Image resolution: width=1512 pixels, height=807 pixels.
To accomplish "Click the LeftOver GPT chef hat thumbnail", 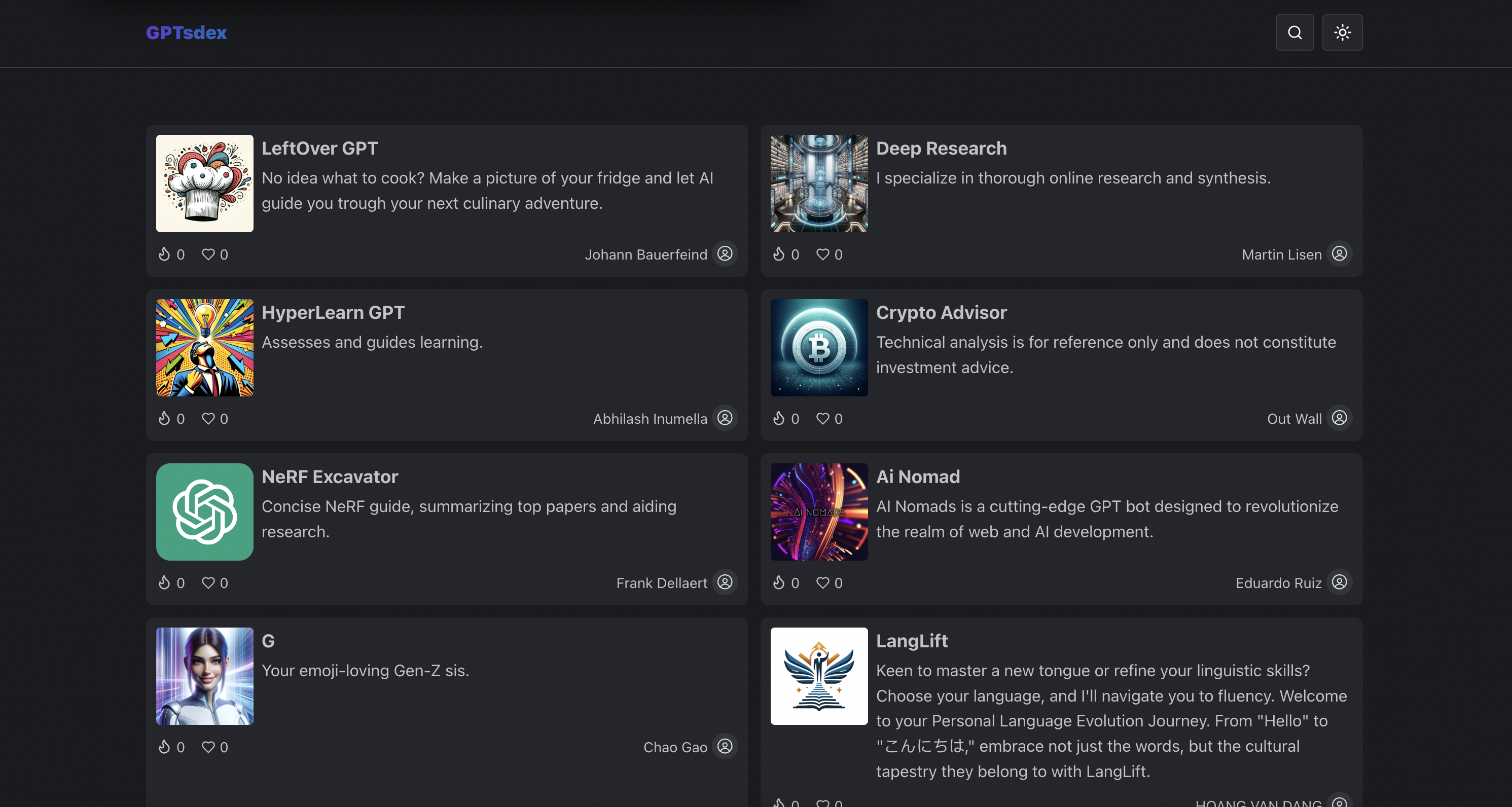I will coord(204,183).
